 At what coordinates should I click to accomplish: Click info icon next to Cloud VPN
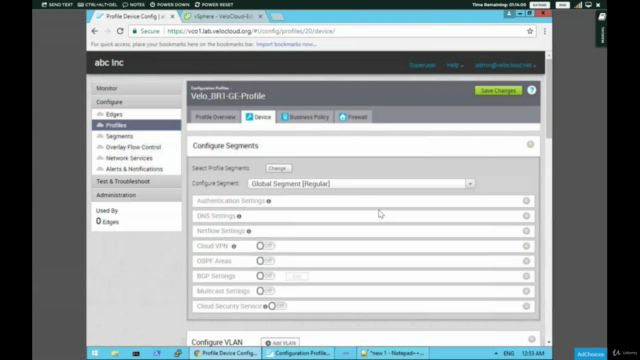(234, 247)
